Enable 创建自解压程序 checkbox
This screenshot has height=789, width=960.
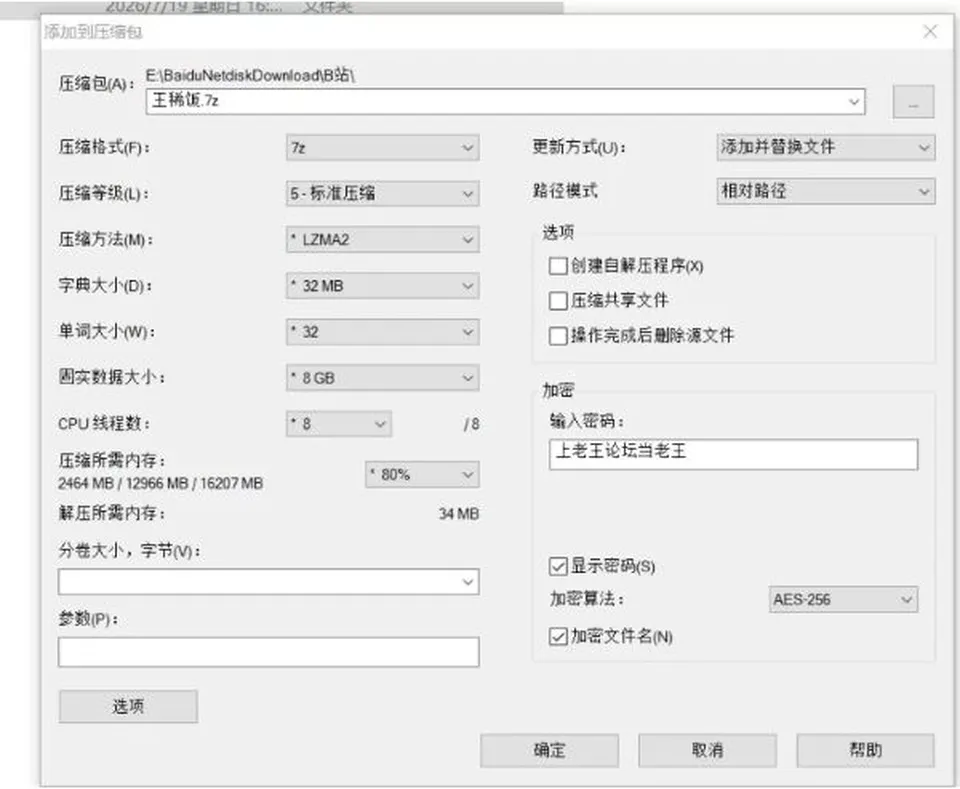coord(558,266)
